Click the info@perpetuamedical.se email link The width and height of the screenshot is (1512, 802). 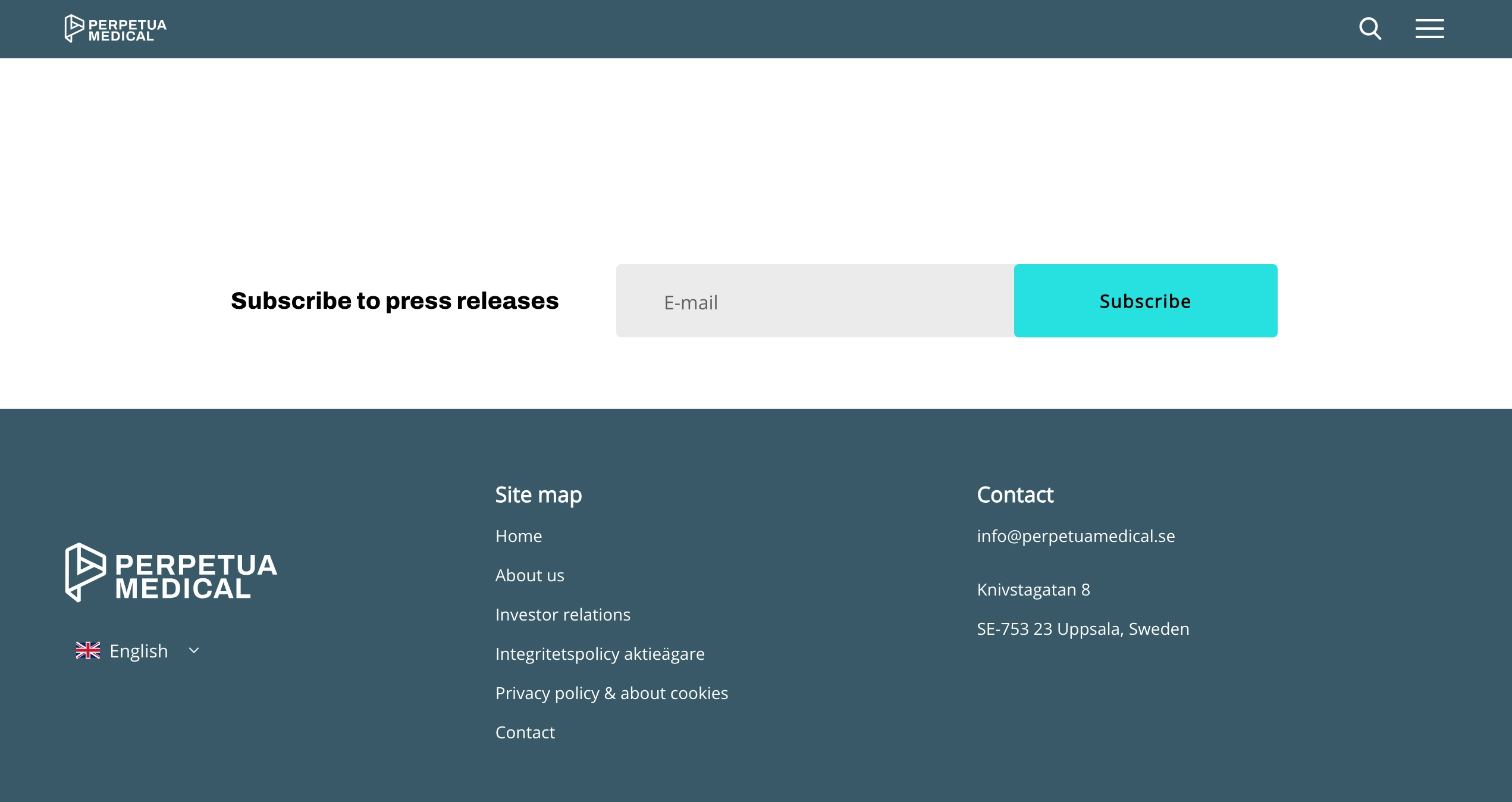point(1075,536)
